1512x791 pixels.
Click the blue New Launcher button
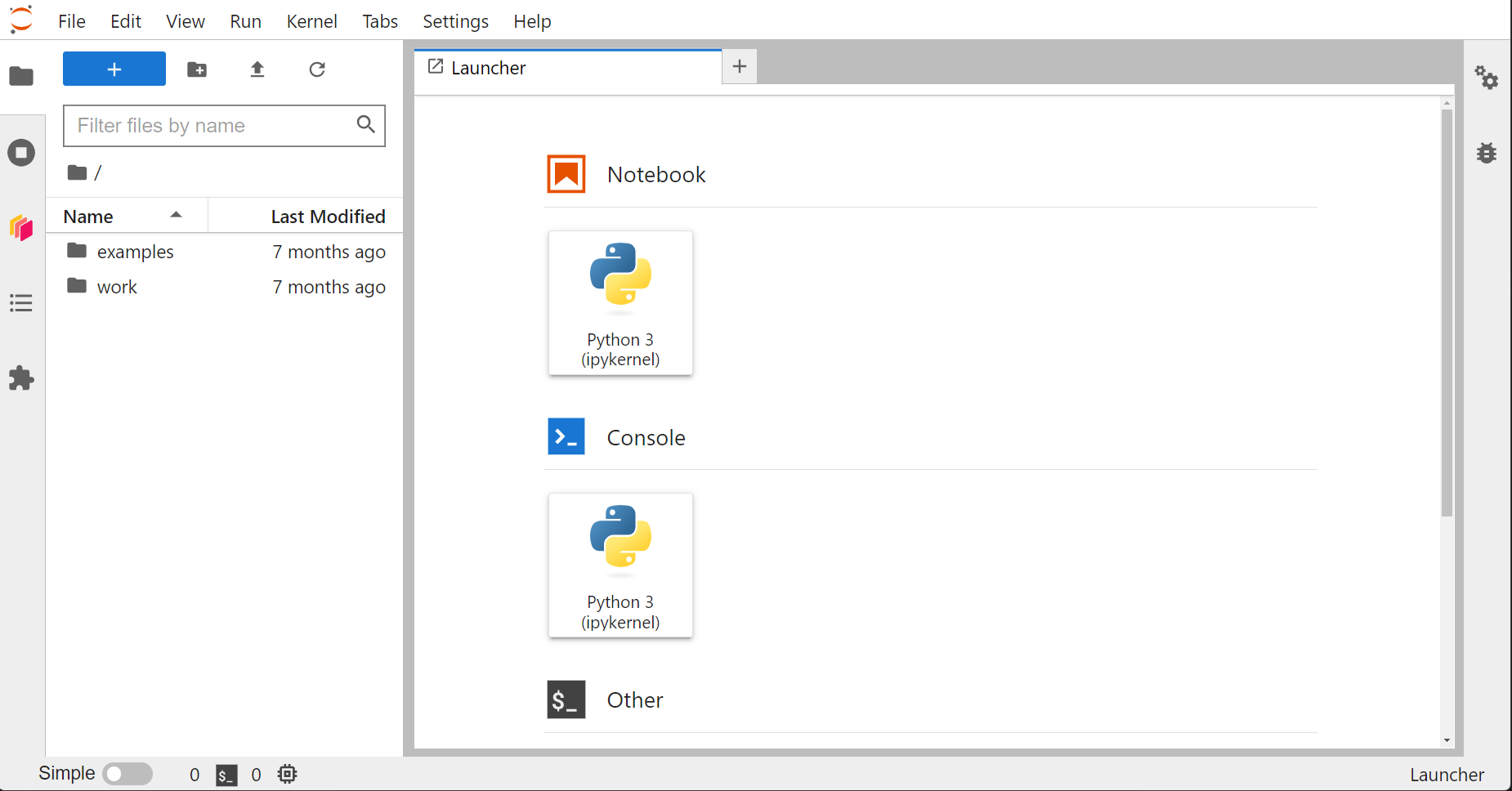[x=114, y=69]
